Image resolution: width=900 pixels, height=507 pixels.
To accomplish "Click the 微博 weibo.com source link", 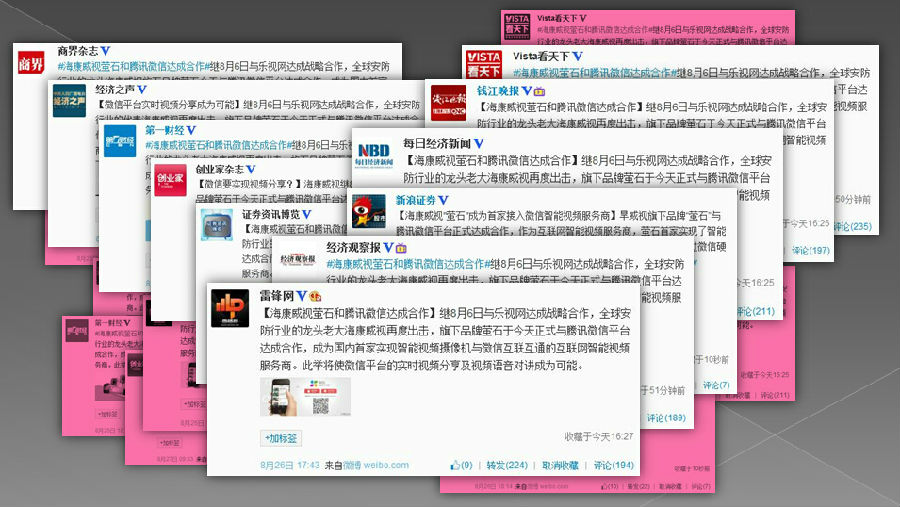I will 376,465.
